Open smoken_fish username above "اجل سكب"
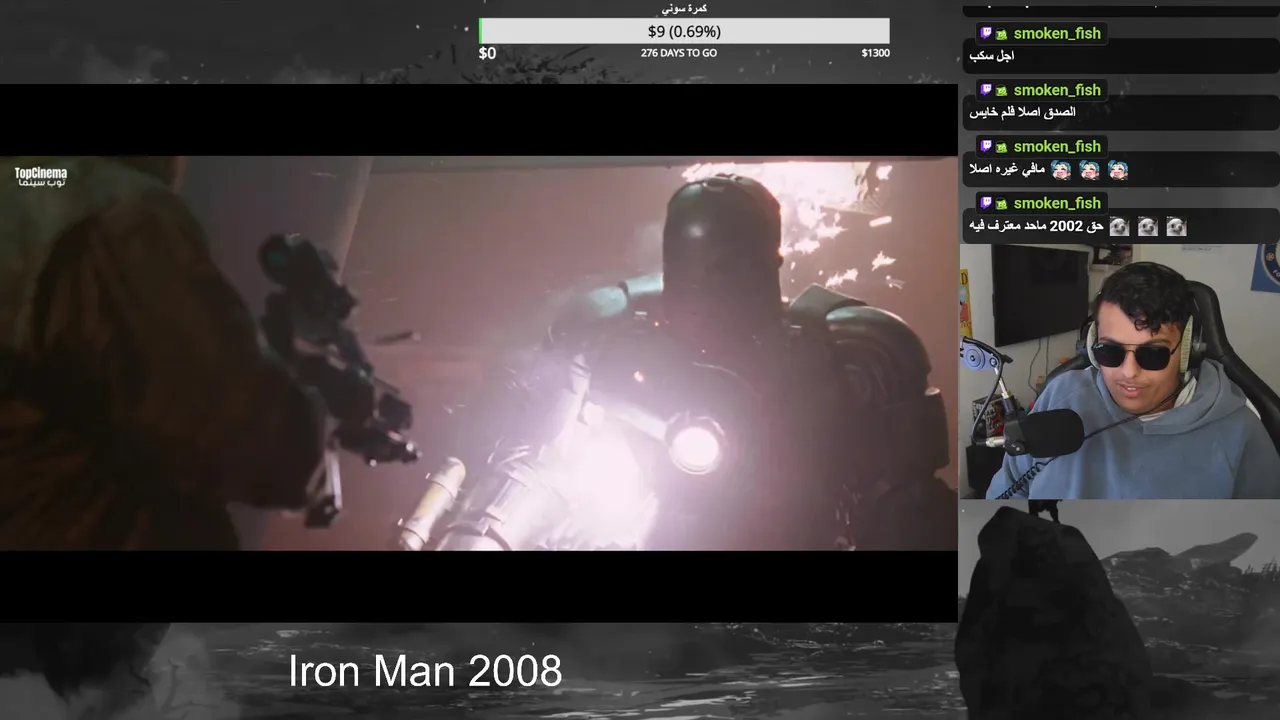The width and height of the screenshot is (1280, 720). point(1057,33)
